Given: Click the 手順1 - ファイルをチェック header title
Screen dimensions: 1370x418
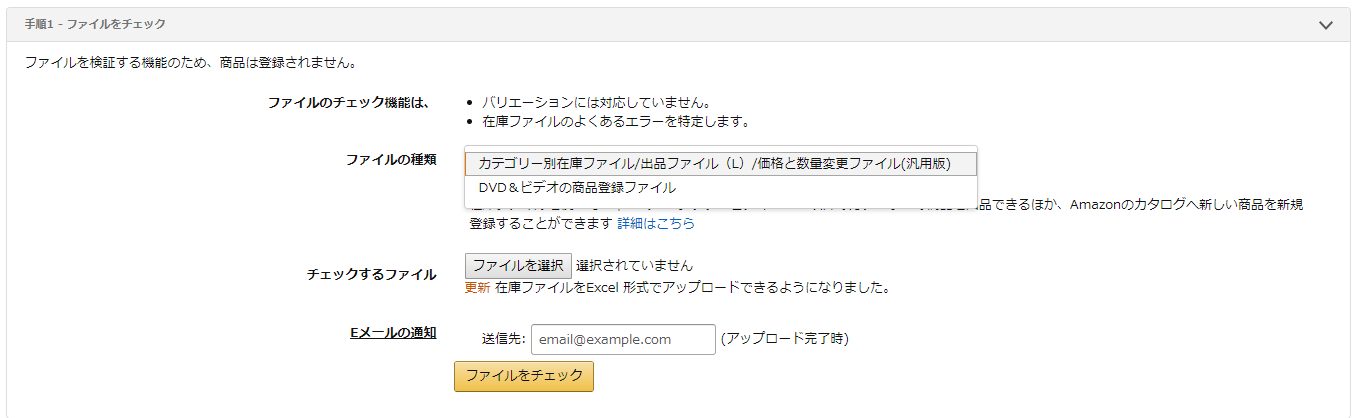Looking at the screenshot, I should pyautogui.click(x=95, y=24).
